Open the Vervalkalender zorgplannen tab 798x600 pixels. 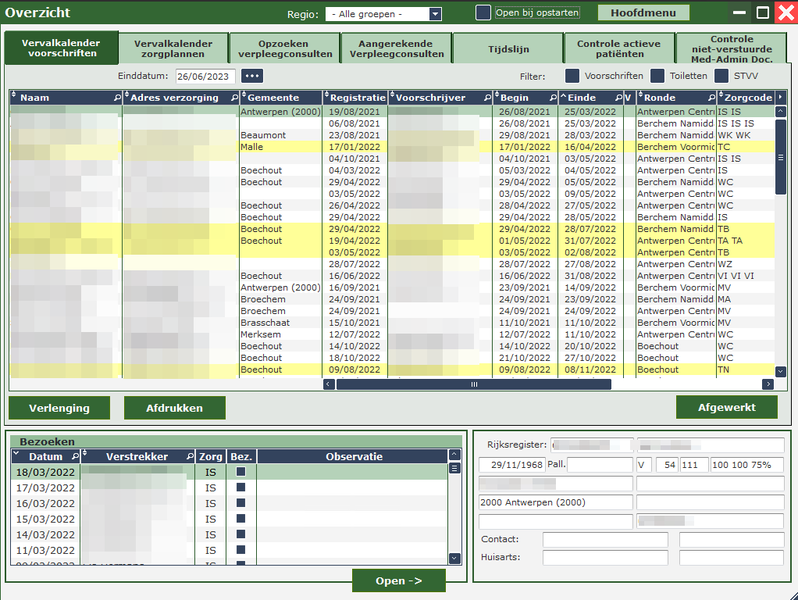(x=173, y=48)
